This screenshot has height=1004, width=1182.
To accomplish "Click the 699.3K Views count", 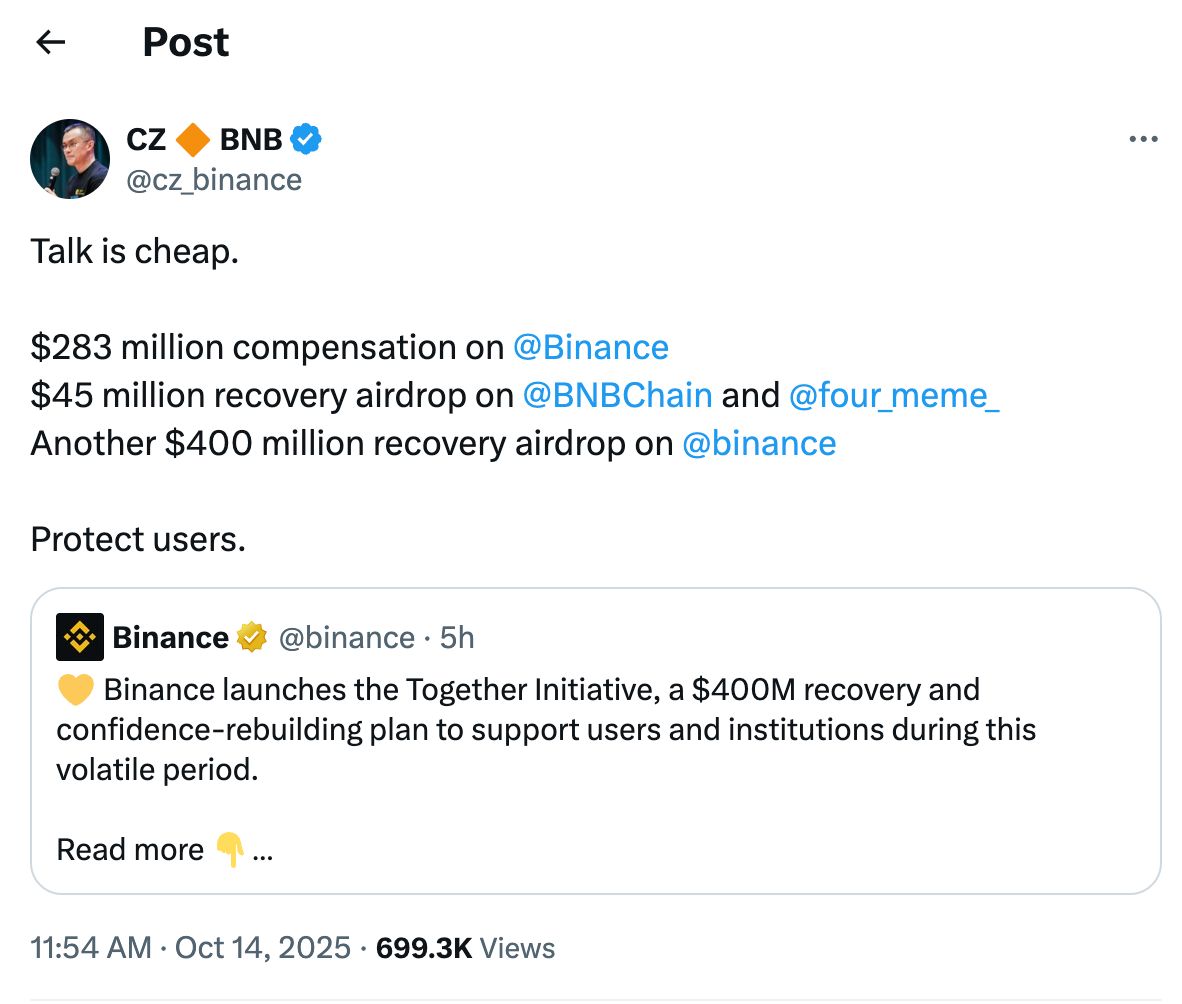I will click(465, 947).
